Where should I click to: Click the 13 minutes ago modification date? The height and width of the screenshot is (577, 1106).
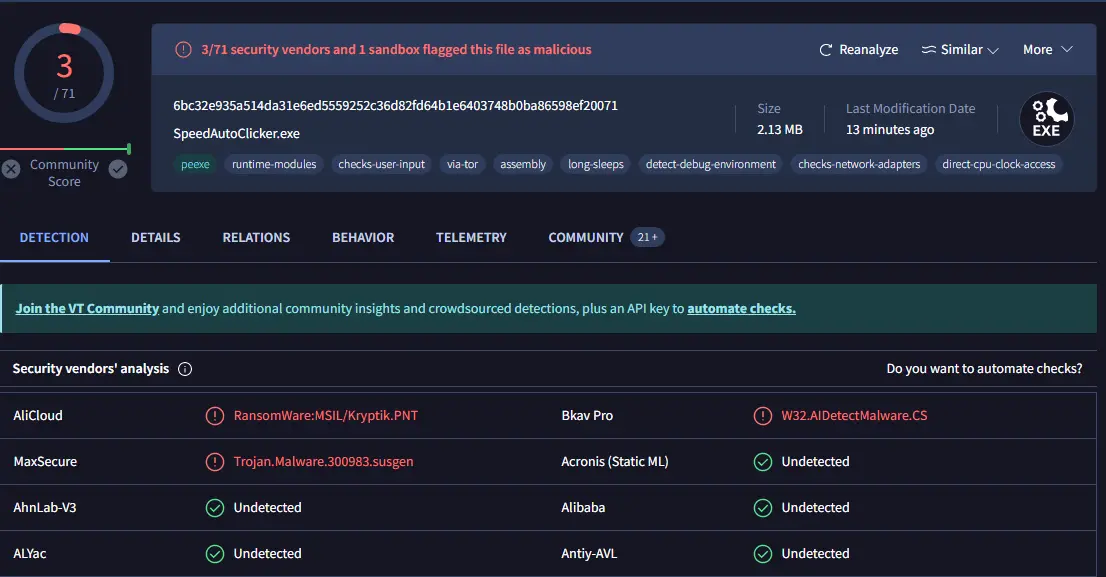[x=890, y=130]
